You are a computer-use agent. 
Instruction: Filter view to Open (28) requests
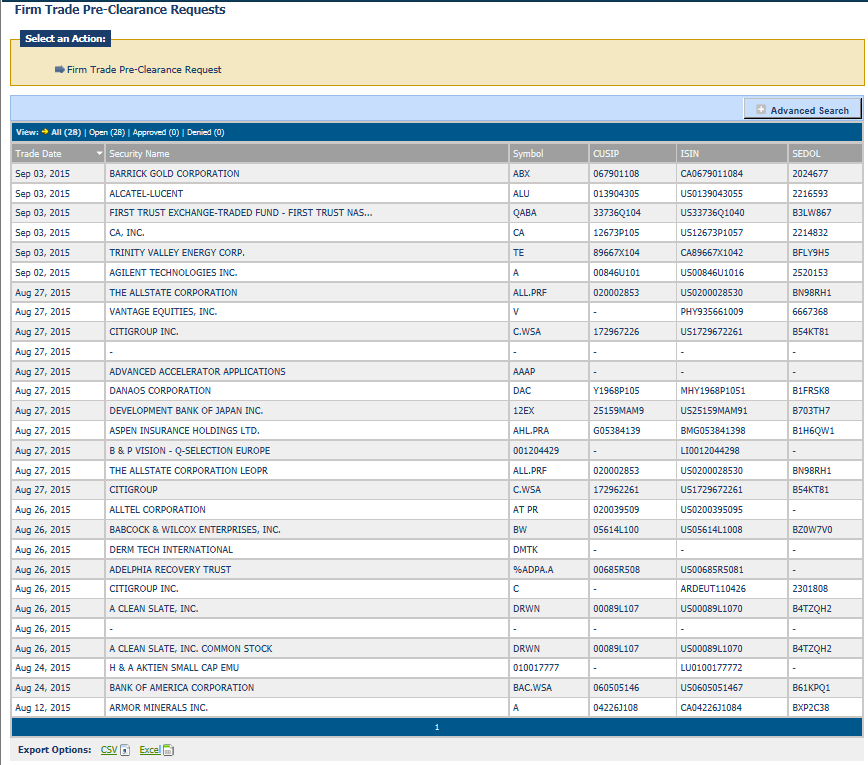point(107,132)
